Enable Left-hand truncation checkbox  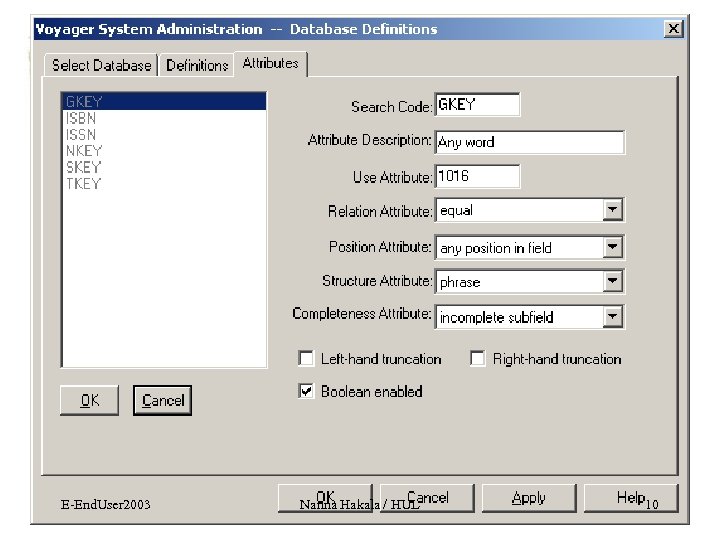[306, 358]
